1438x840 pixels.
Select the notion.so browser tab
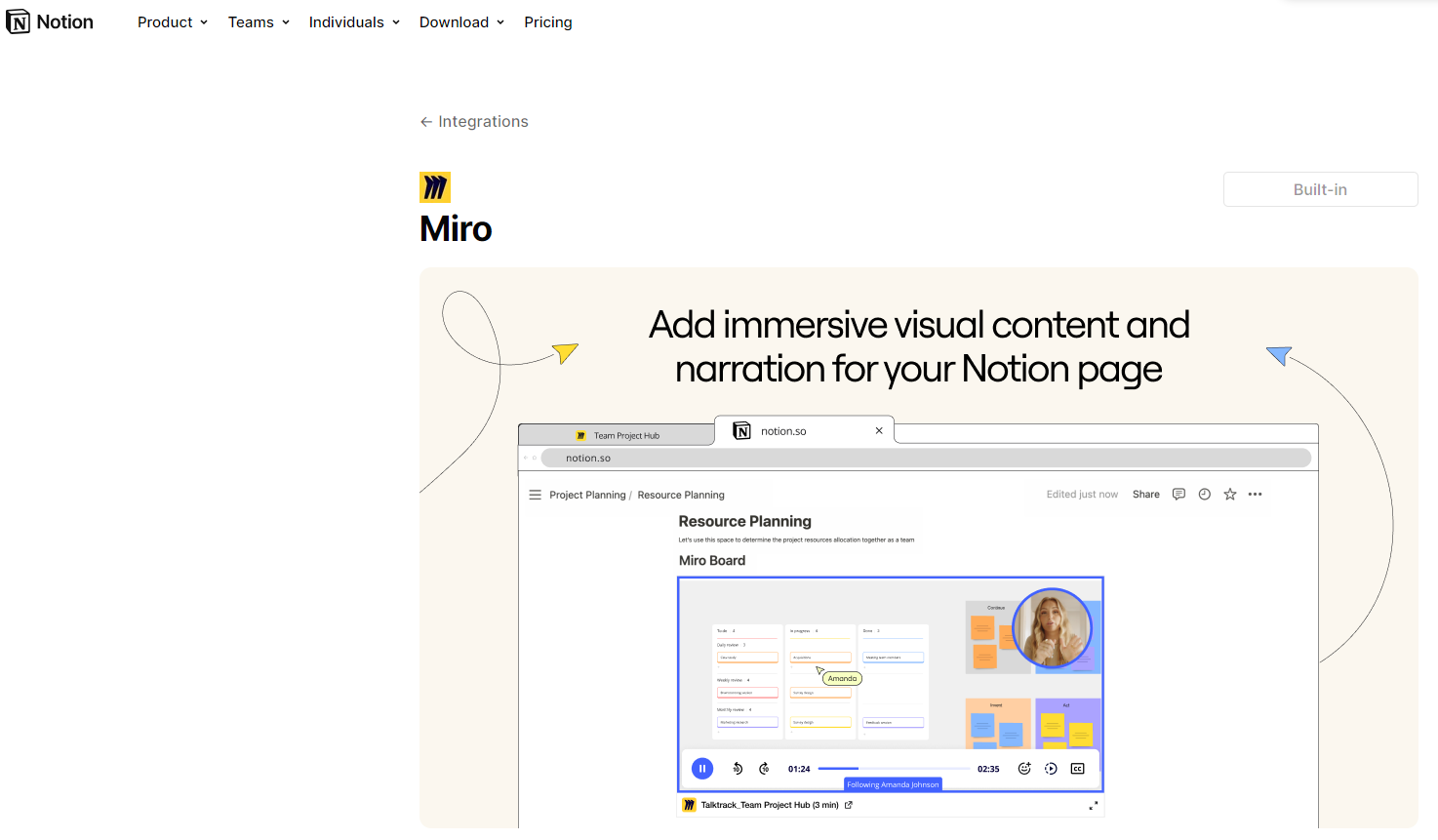click(x=804, y=430)
